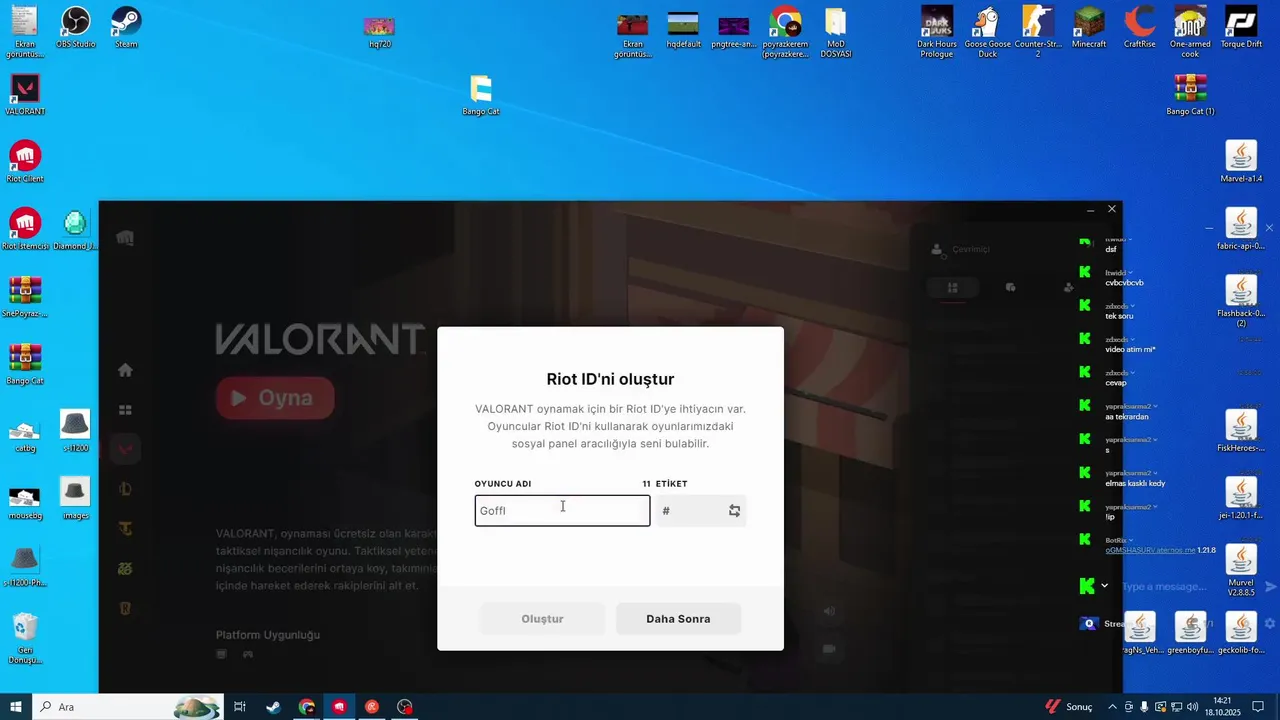Click the 'tek soru' chat message
The height and width of the screenshot is (720, 1280).
click(1119, 316)
